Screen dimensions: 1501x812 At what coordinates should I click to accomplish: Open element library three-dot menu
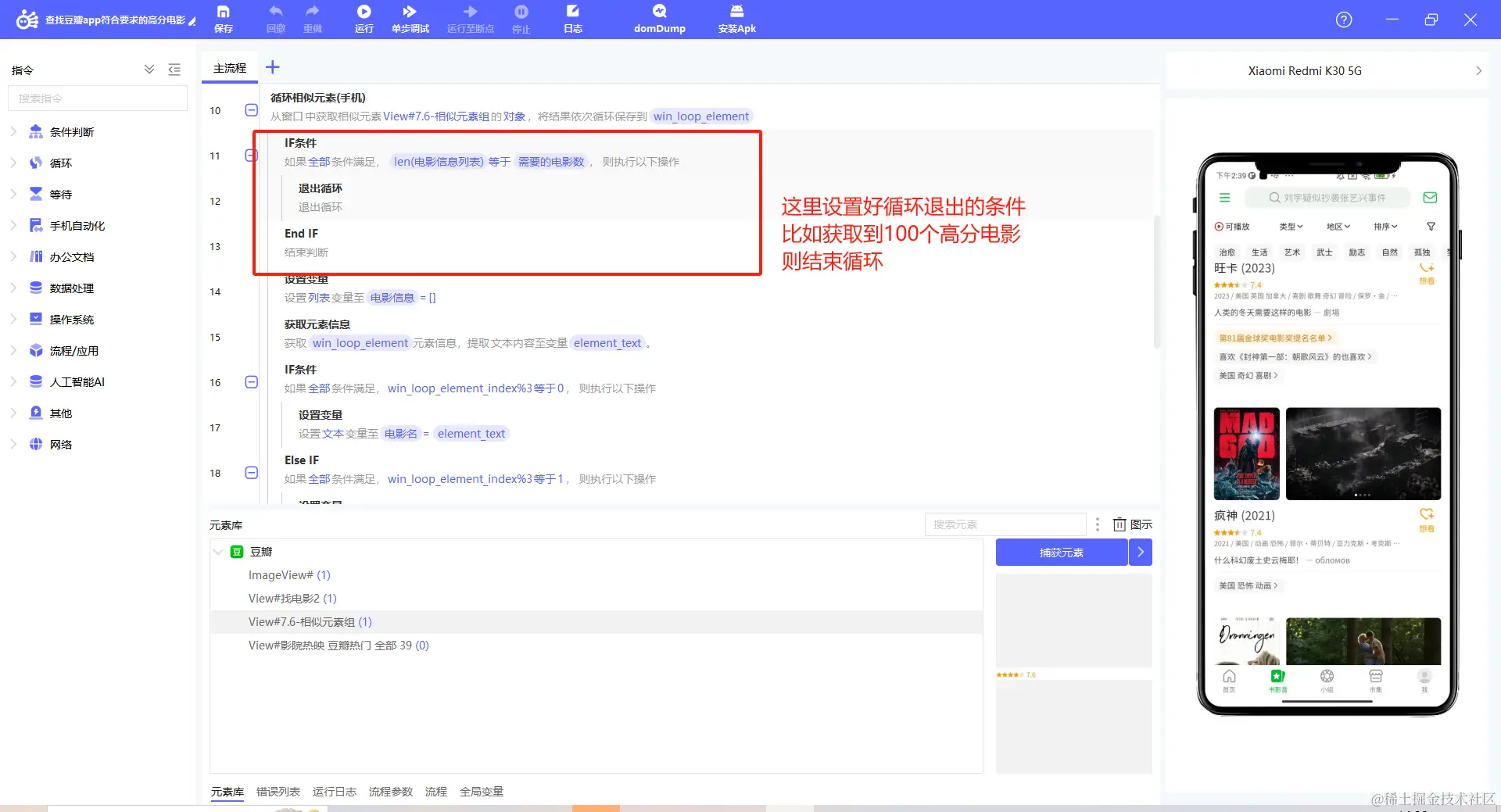click(x=1098, y=524)
